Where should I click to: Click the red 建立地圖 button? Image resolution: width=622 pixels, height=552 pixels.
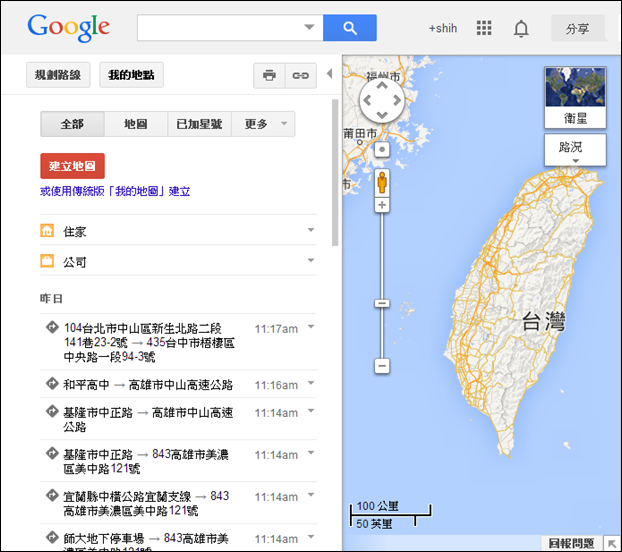point(72,166)
